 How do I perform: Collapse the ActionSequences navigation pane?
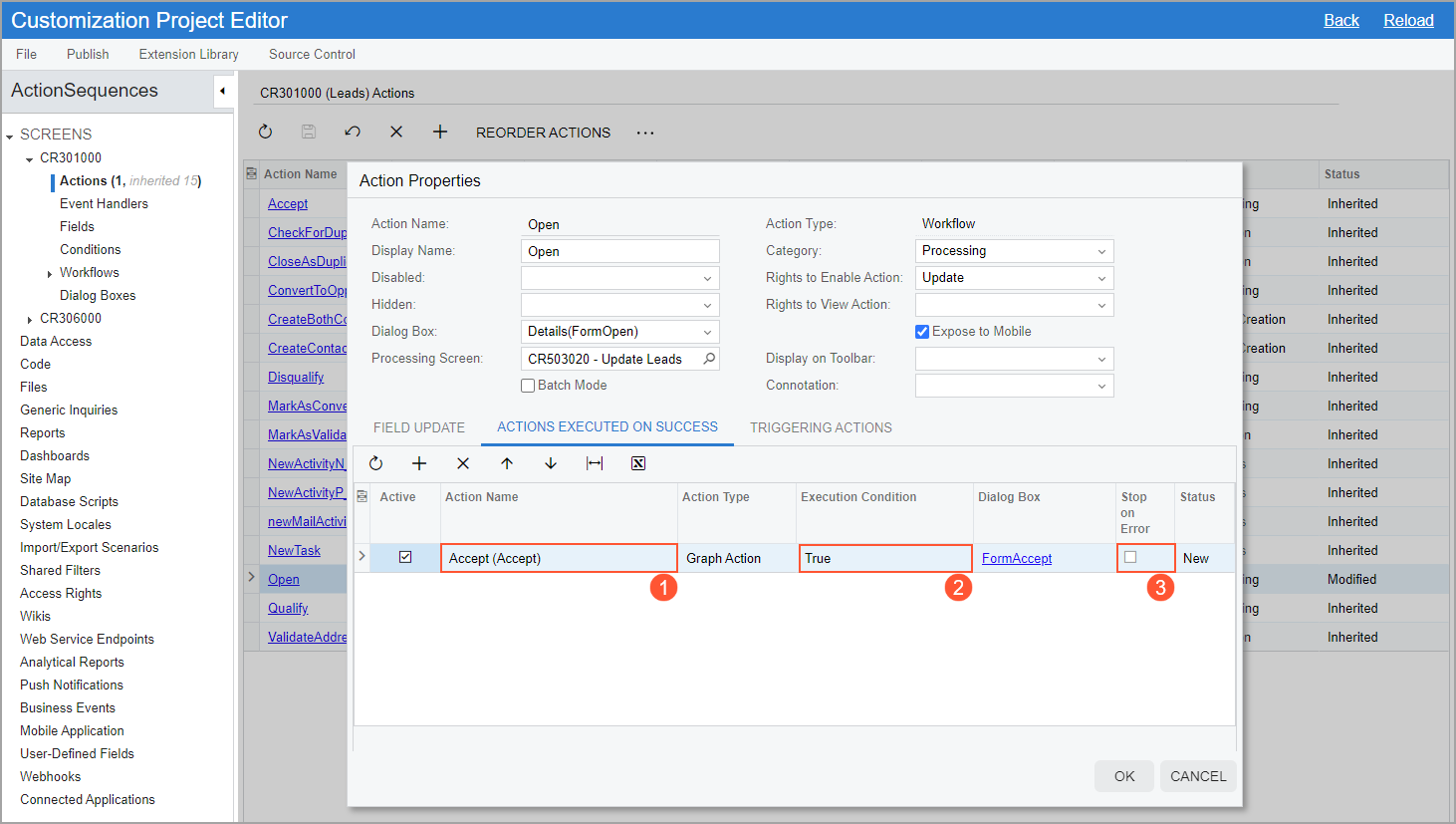223,92
